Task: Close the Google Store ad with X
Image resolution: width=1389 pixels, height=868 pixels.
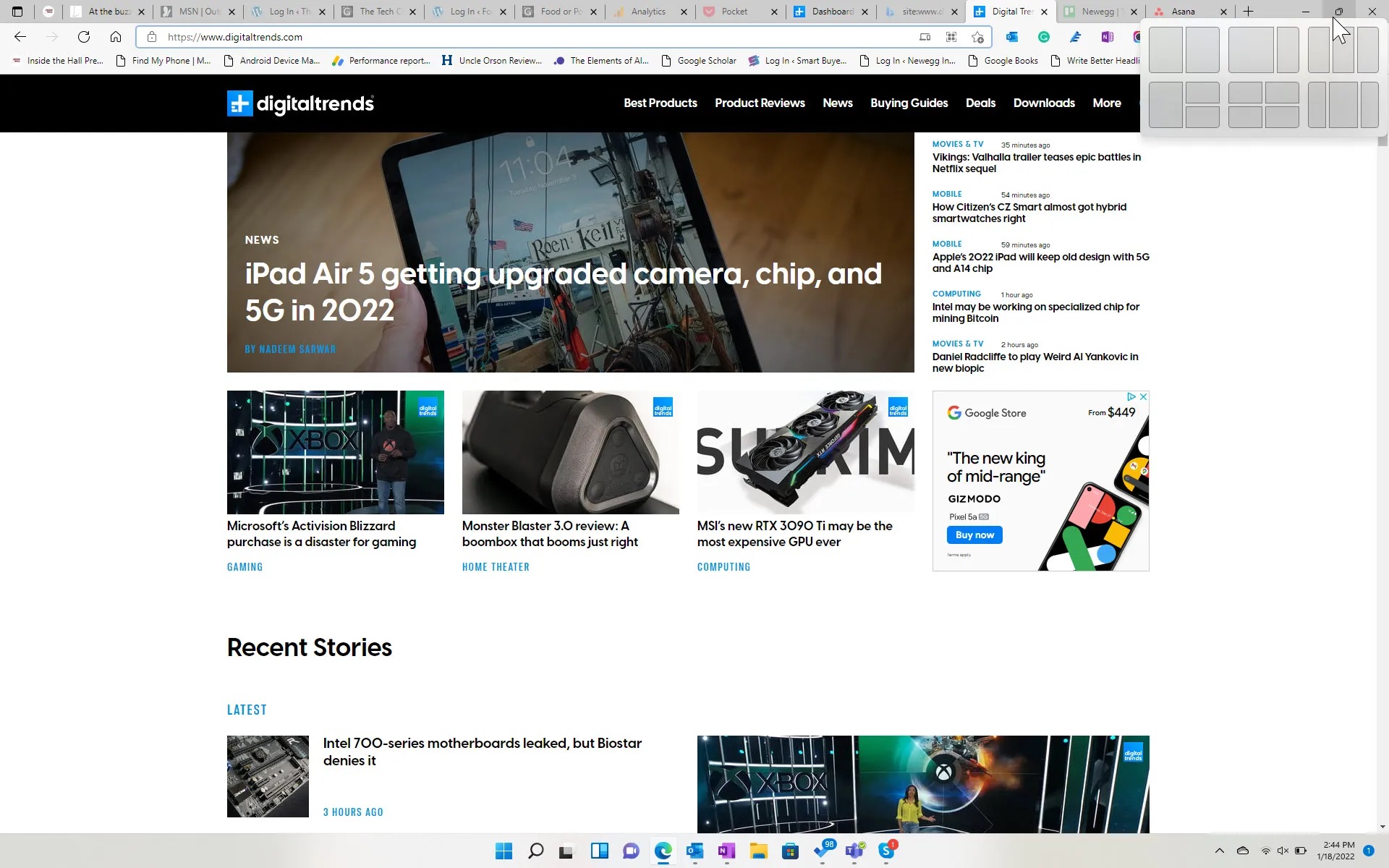Action: click(1143, 396)
